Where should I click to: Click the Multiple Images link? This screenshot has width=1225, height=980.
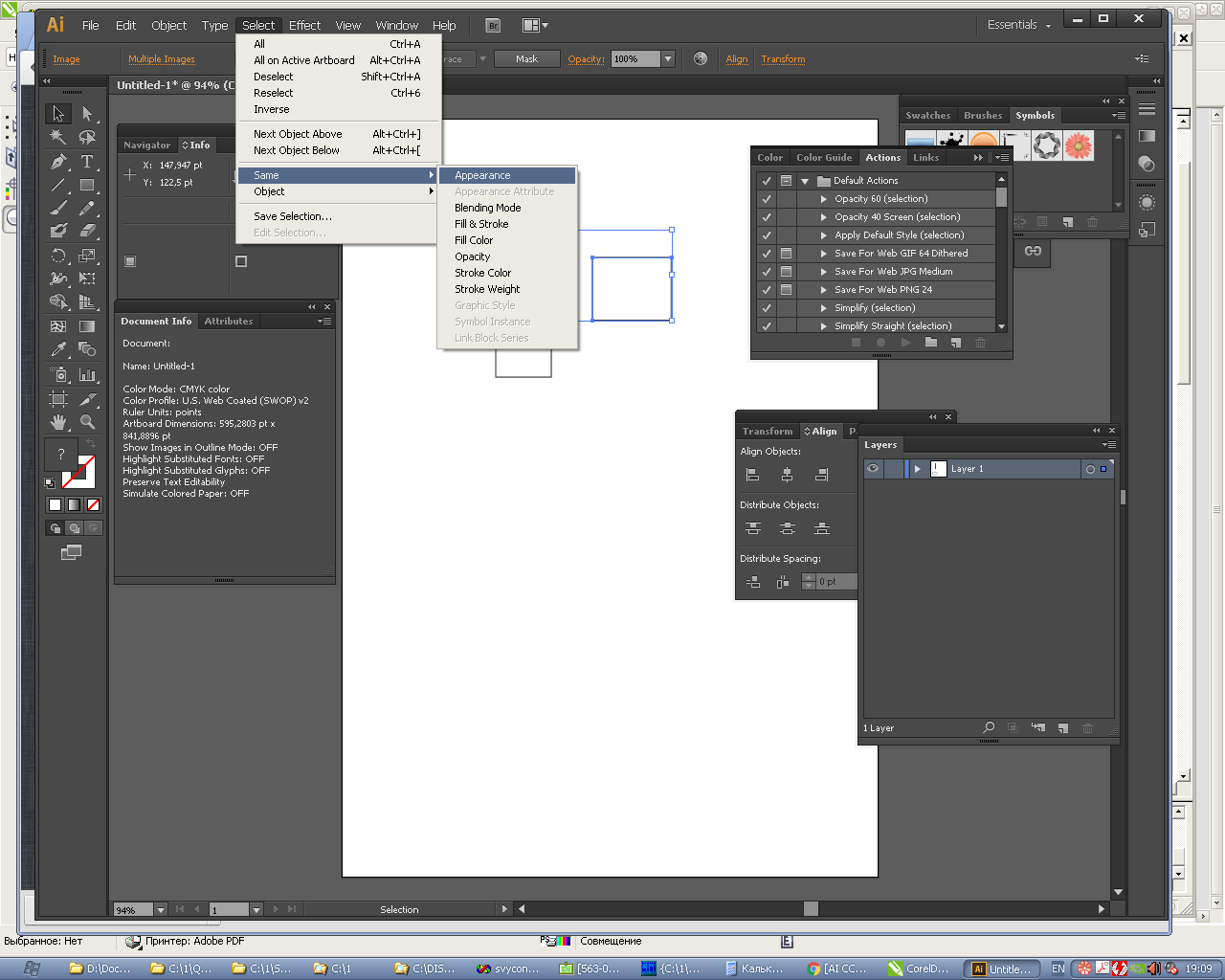coord(162,59)
